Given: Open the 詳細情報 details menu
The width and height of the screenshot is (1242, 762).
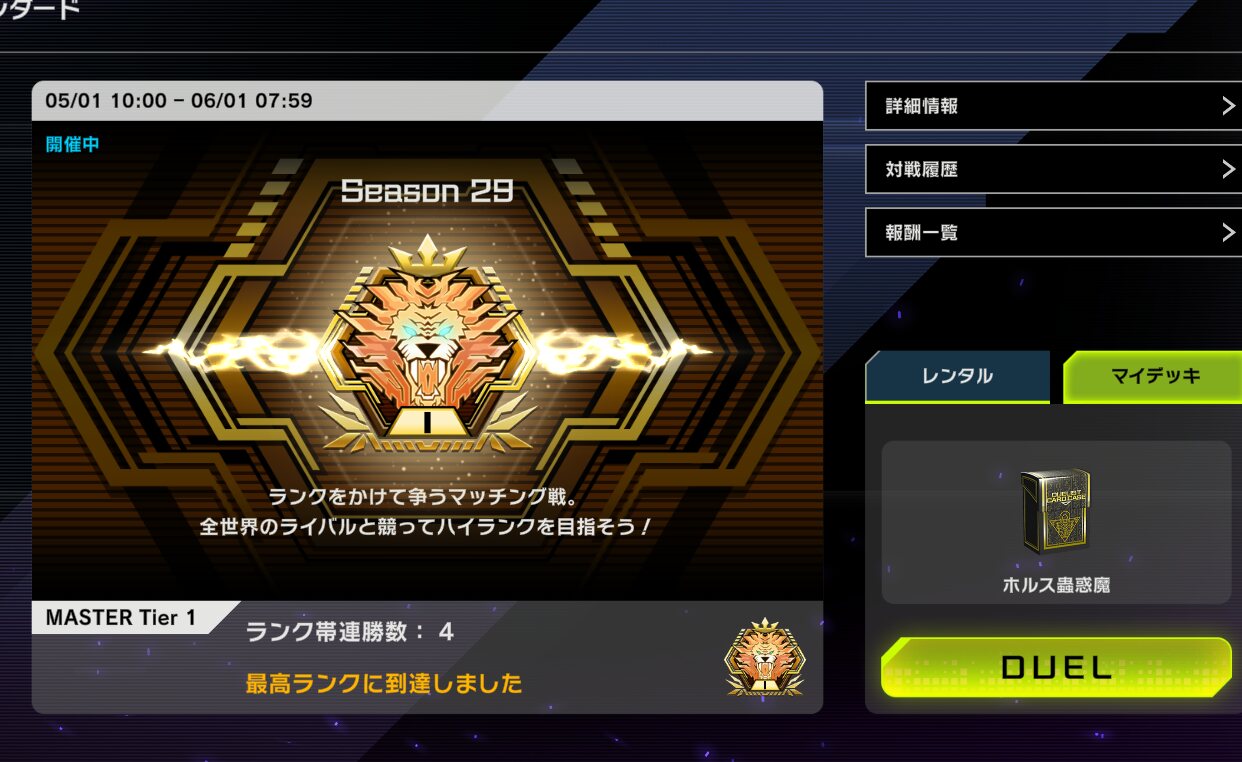Looking at the screenshot, I should pyautogui.click(x=1053, y=106).
